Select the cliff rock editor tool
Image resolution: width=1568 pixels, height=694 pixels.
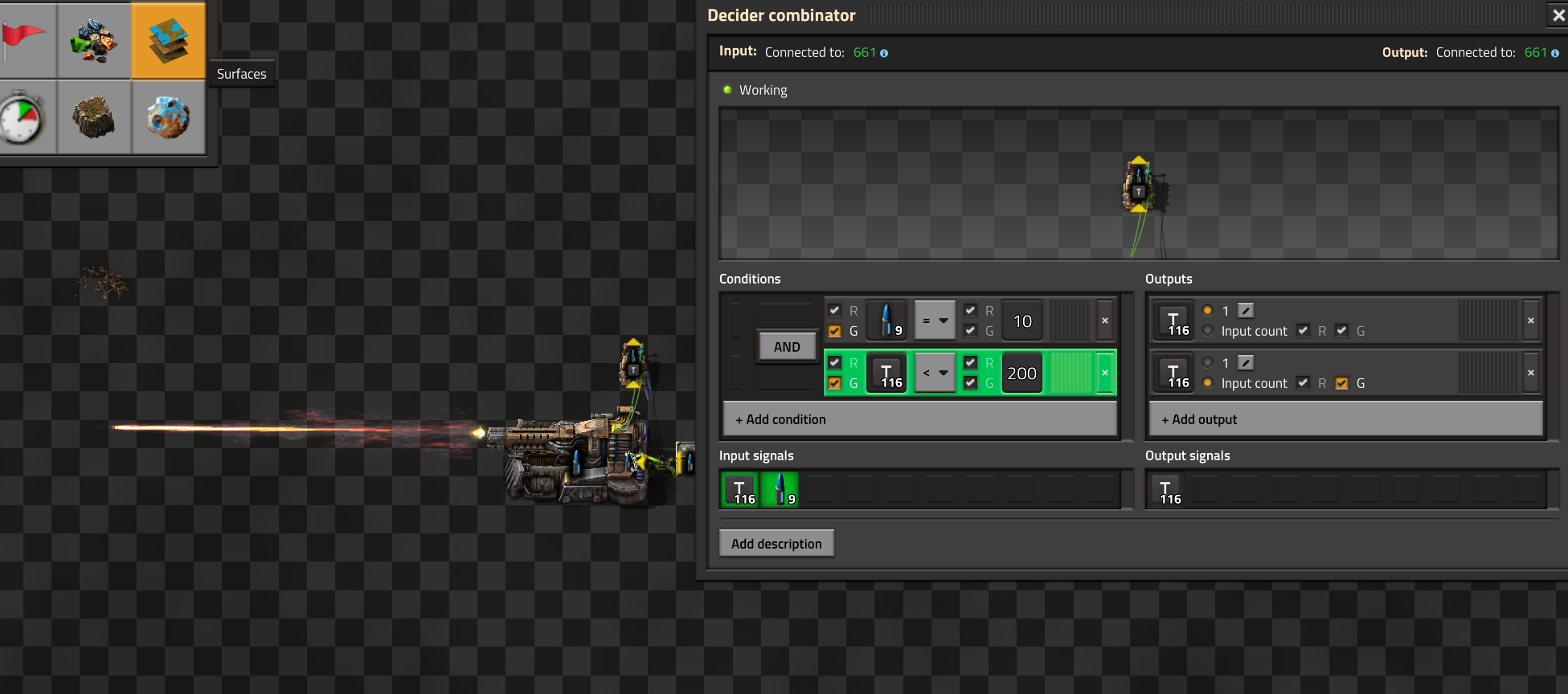point(94,117)
